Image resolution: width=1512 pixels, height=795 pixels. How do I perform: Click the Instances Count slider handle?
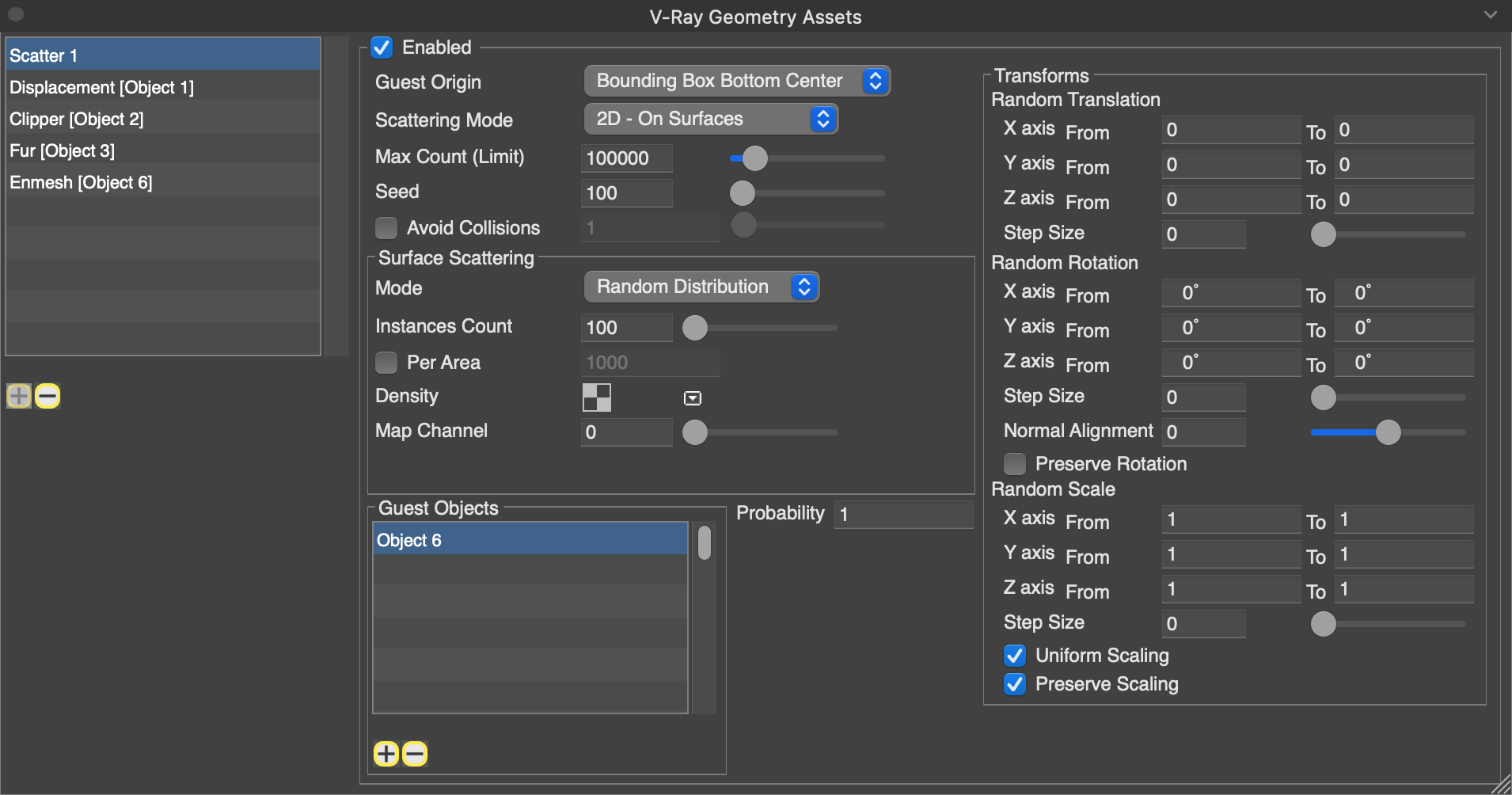point(695,328)
